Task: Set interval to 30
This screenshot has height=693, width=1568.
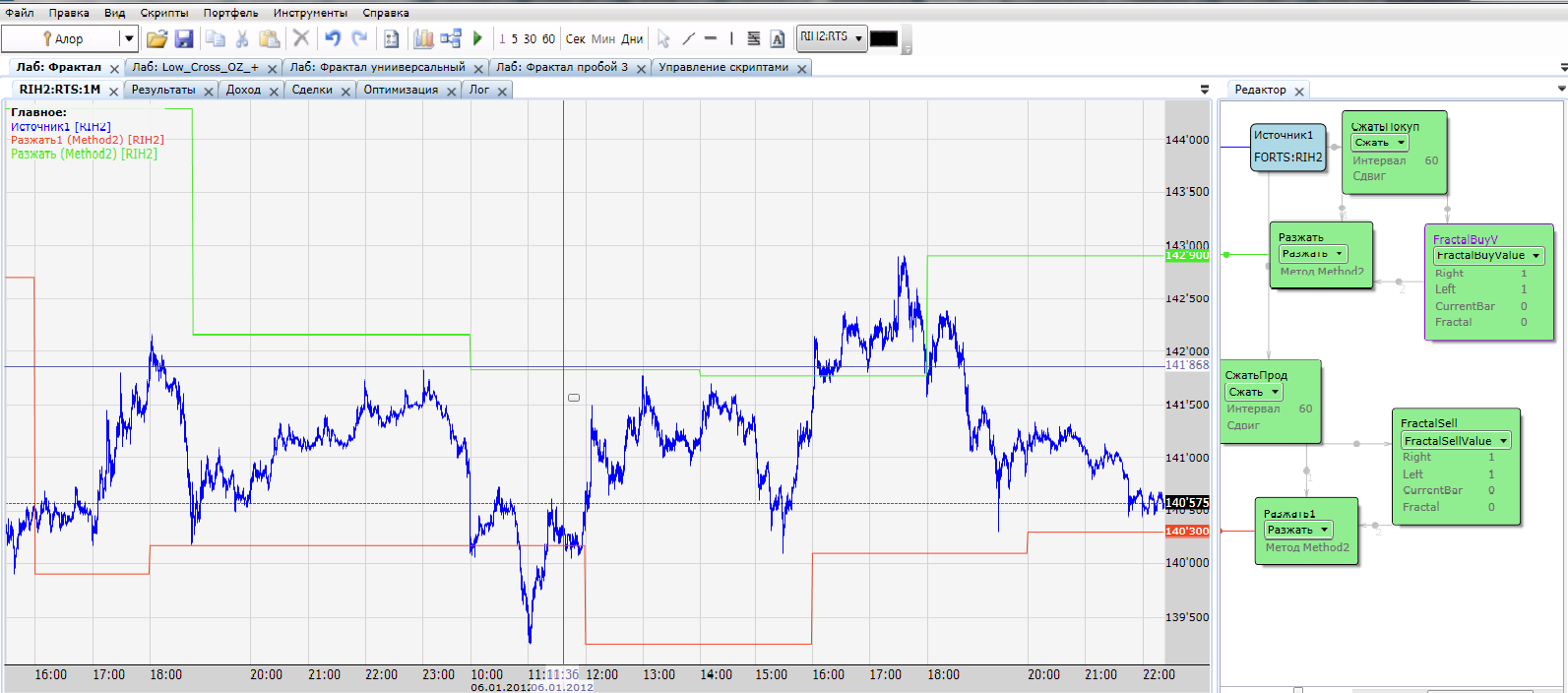Action: (x=530, y=39)
